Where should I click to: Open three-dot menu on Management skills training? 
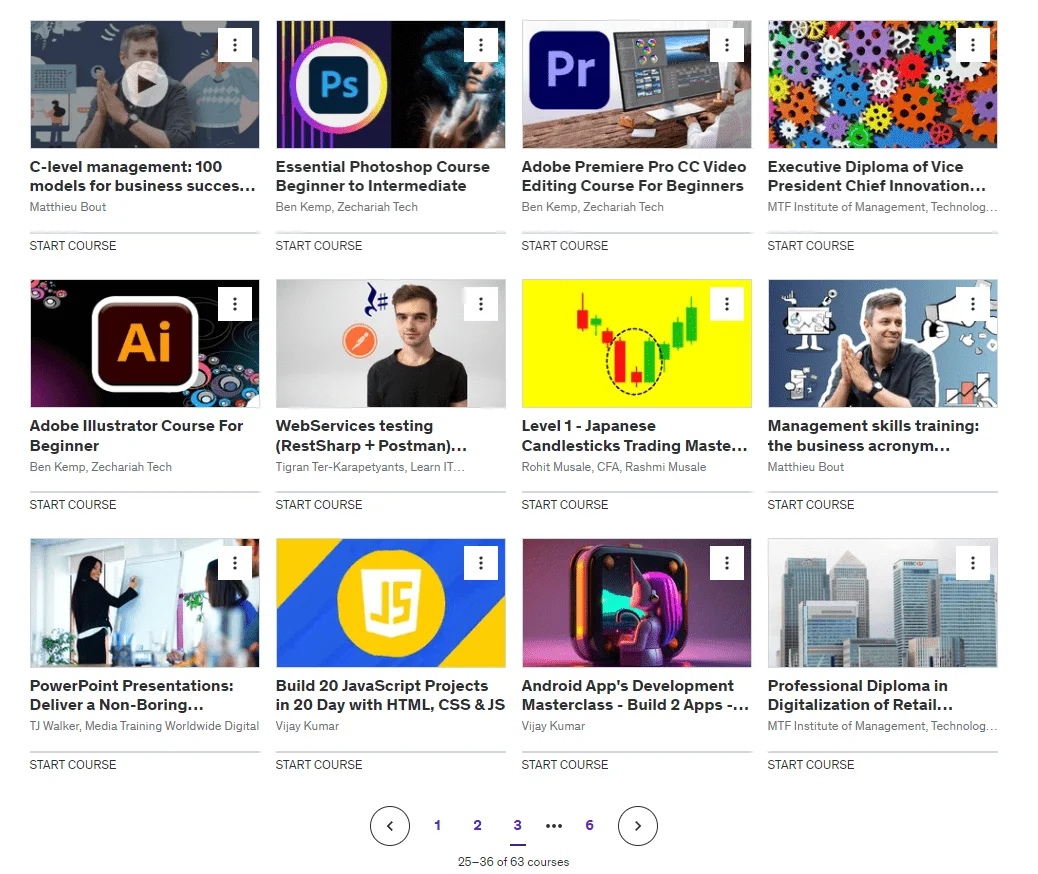[972, 304]
